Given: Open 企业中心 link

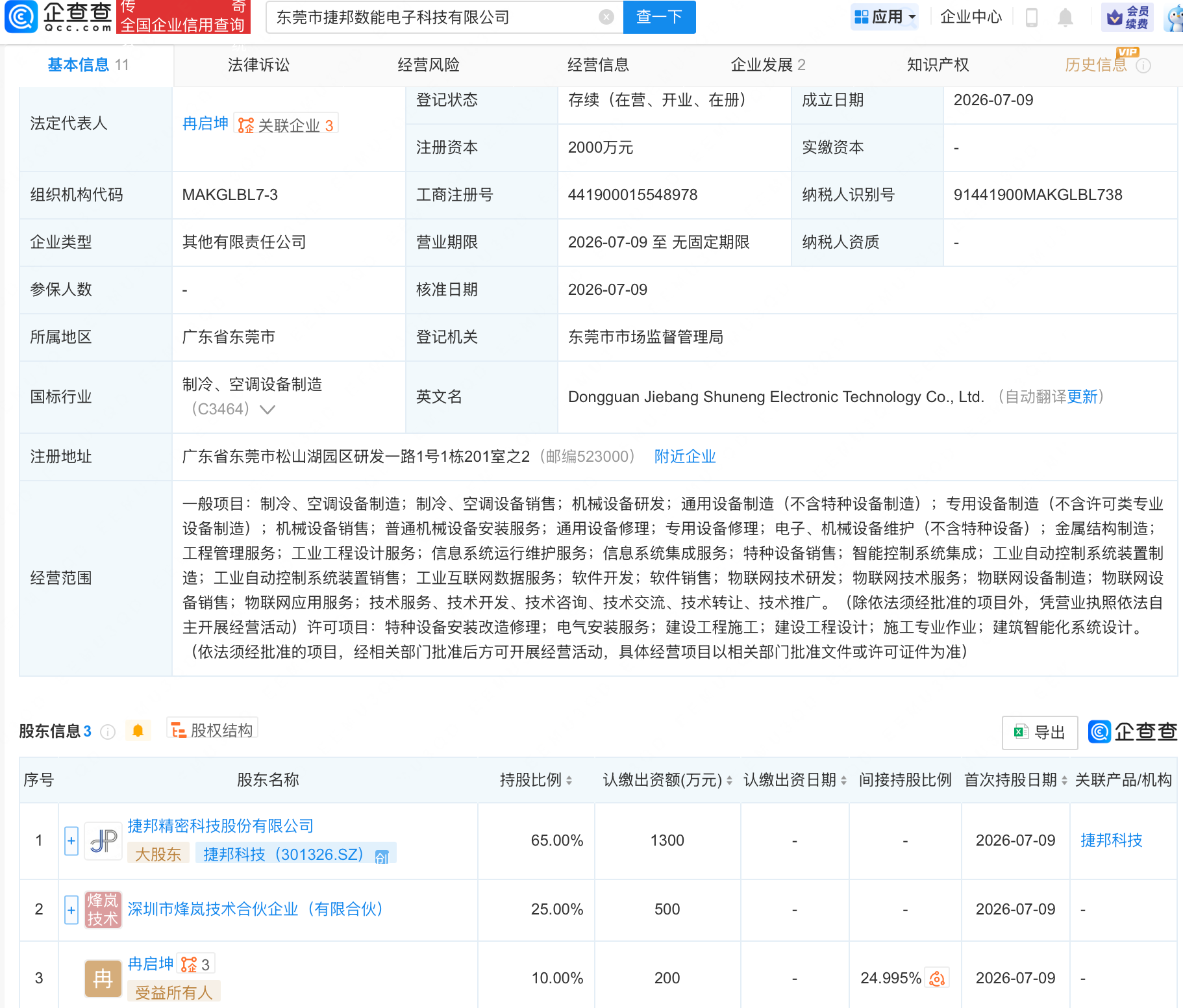Looking at the screenshot, I should (971, 17).
